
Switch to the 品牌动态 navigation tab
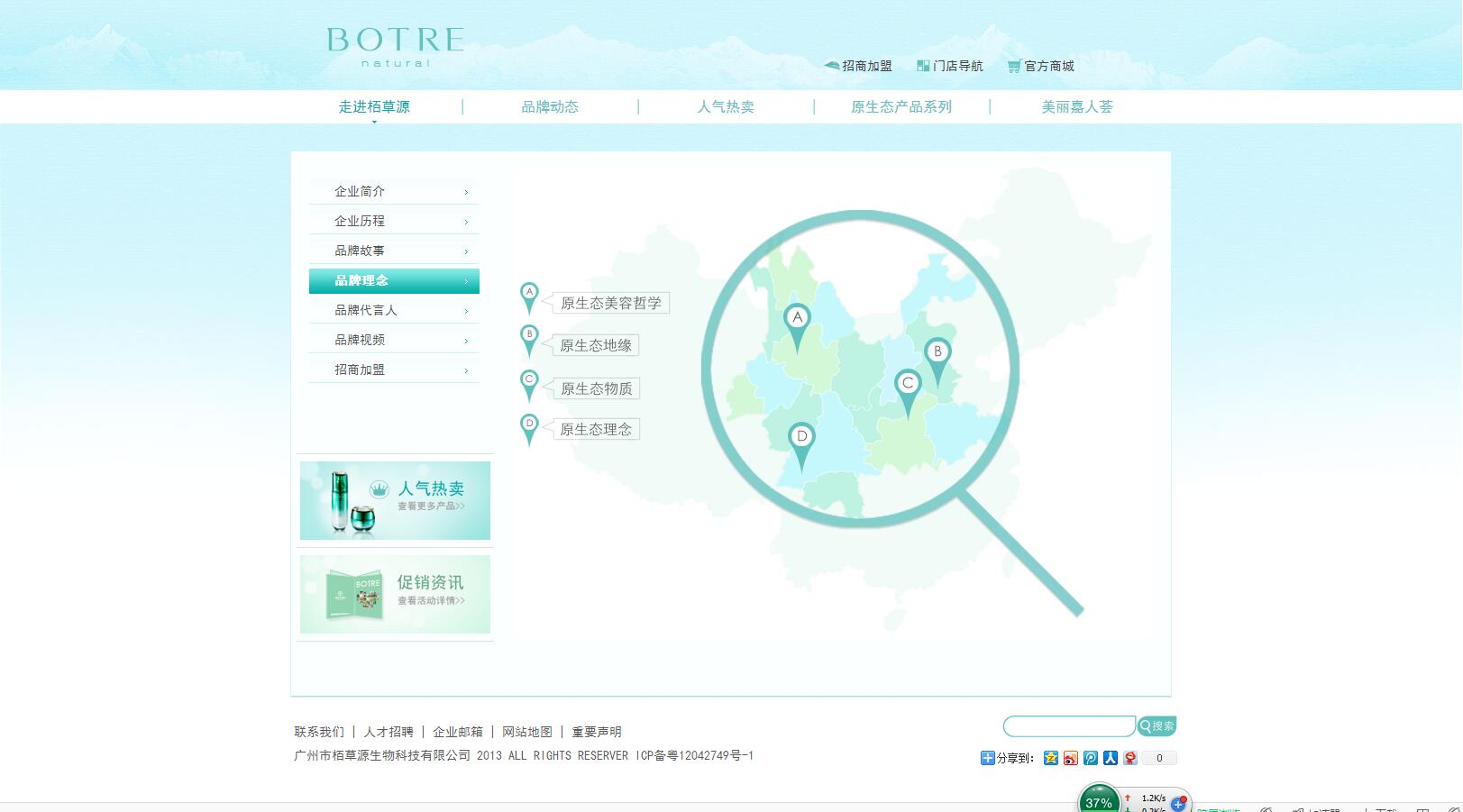pyautogui.click(x=549, y=106)
